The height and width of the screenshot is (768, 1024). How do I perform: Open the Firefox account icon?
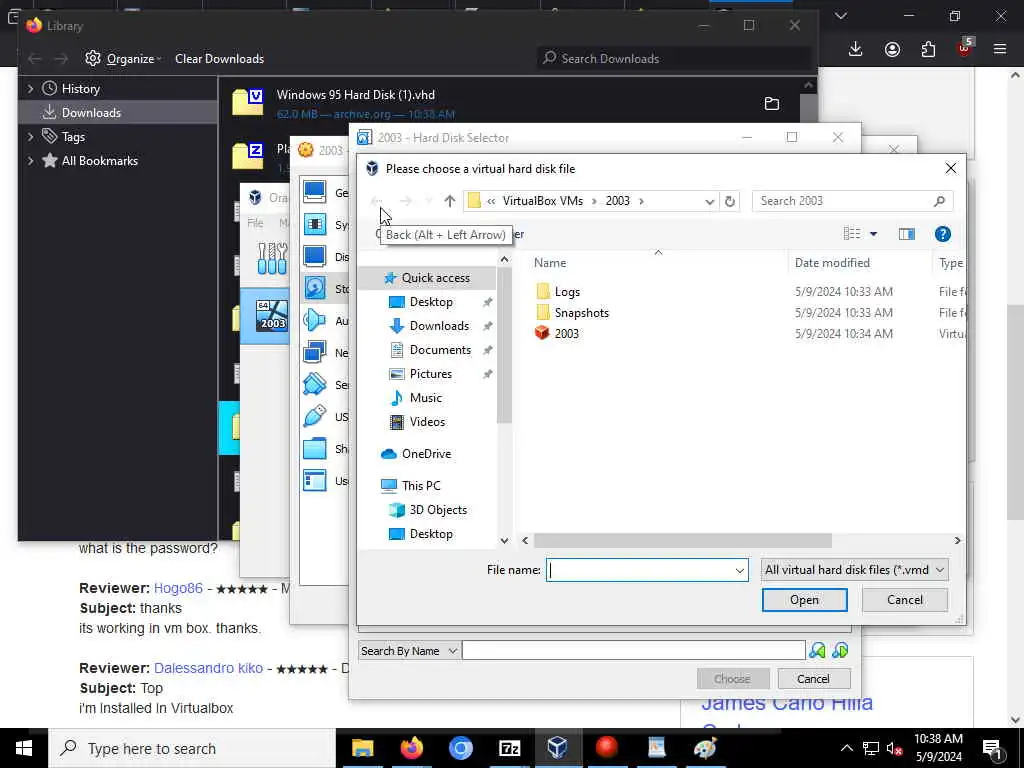click(892, 49)
